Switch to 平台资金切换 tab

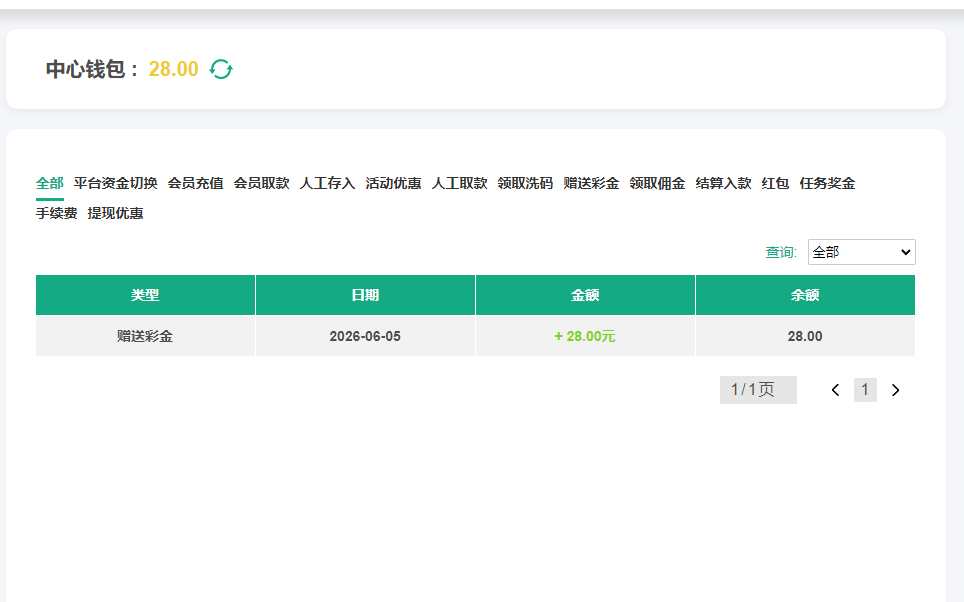(x=116, y=183)
